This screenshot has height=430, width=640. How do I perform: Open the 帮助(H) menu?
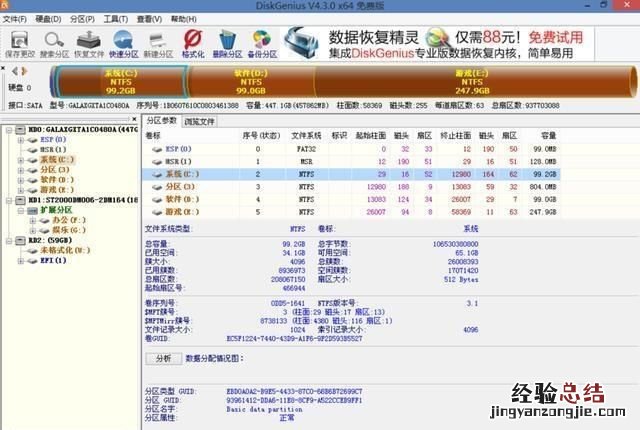click(183, 19)
